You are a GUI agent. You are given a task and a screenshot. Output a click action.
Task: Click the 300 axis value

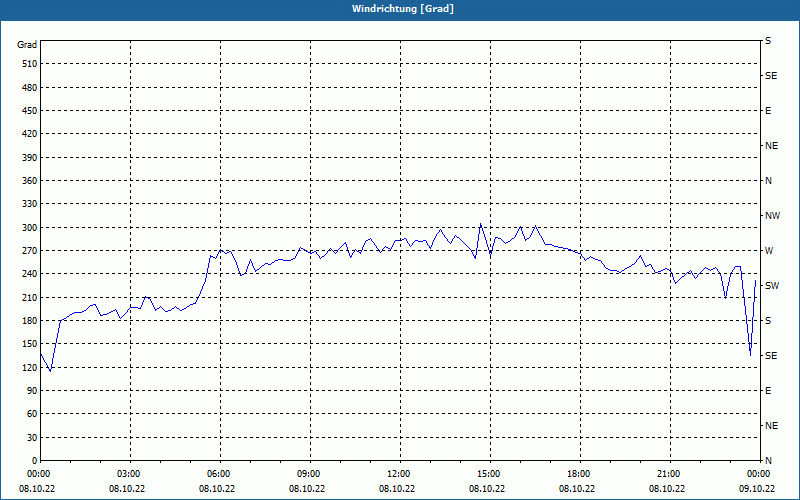pos(30,227)
